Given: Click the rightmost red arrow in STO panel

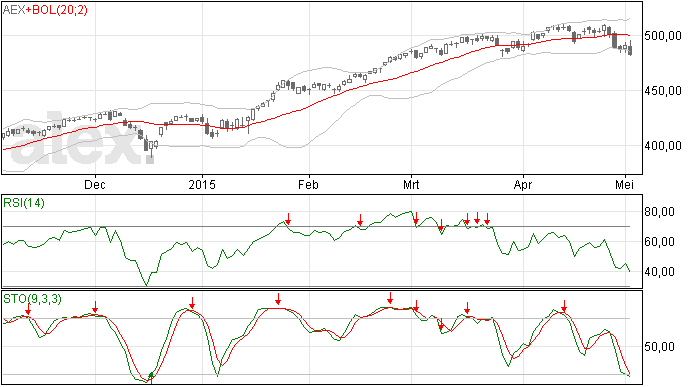Looking at the screenshot, I should click(x=564, y=306).
